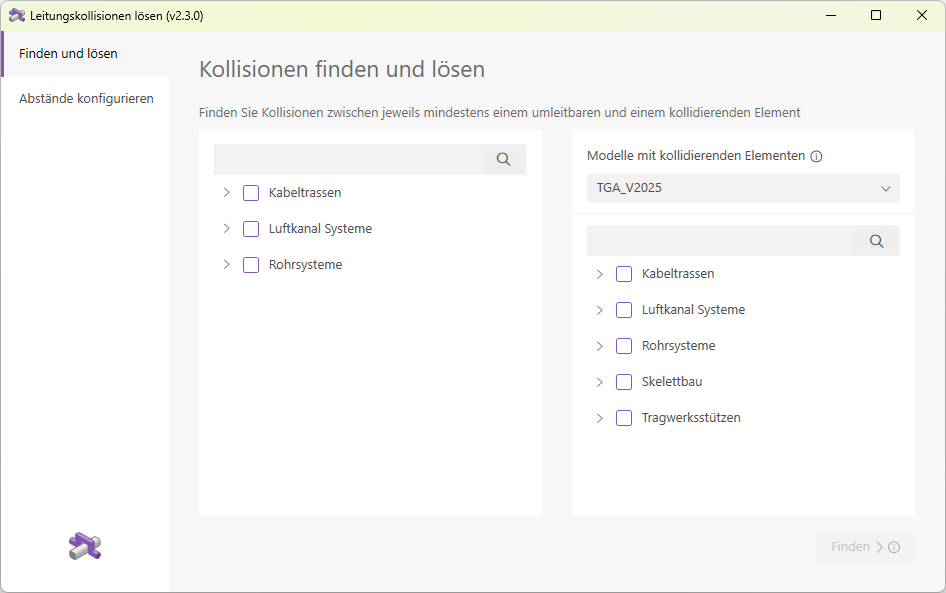This screenshot has height=593, width=946.
Task: Switch to Abstände konfigurieren
Action: click(86, 98)
